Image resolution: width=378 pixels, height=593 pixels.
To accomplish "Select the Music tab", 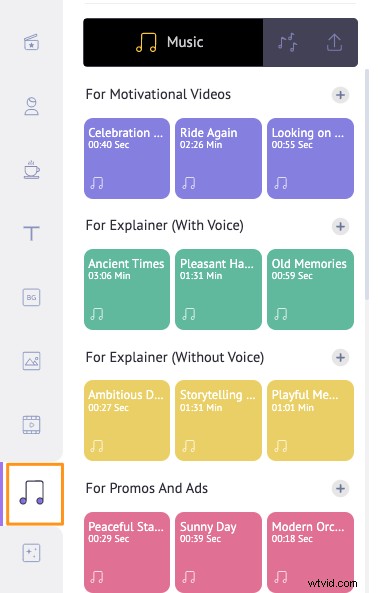I will pyautogui.click(x=173, y=42).
